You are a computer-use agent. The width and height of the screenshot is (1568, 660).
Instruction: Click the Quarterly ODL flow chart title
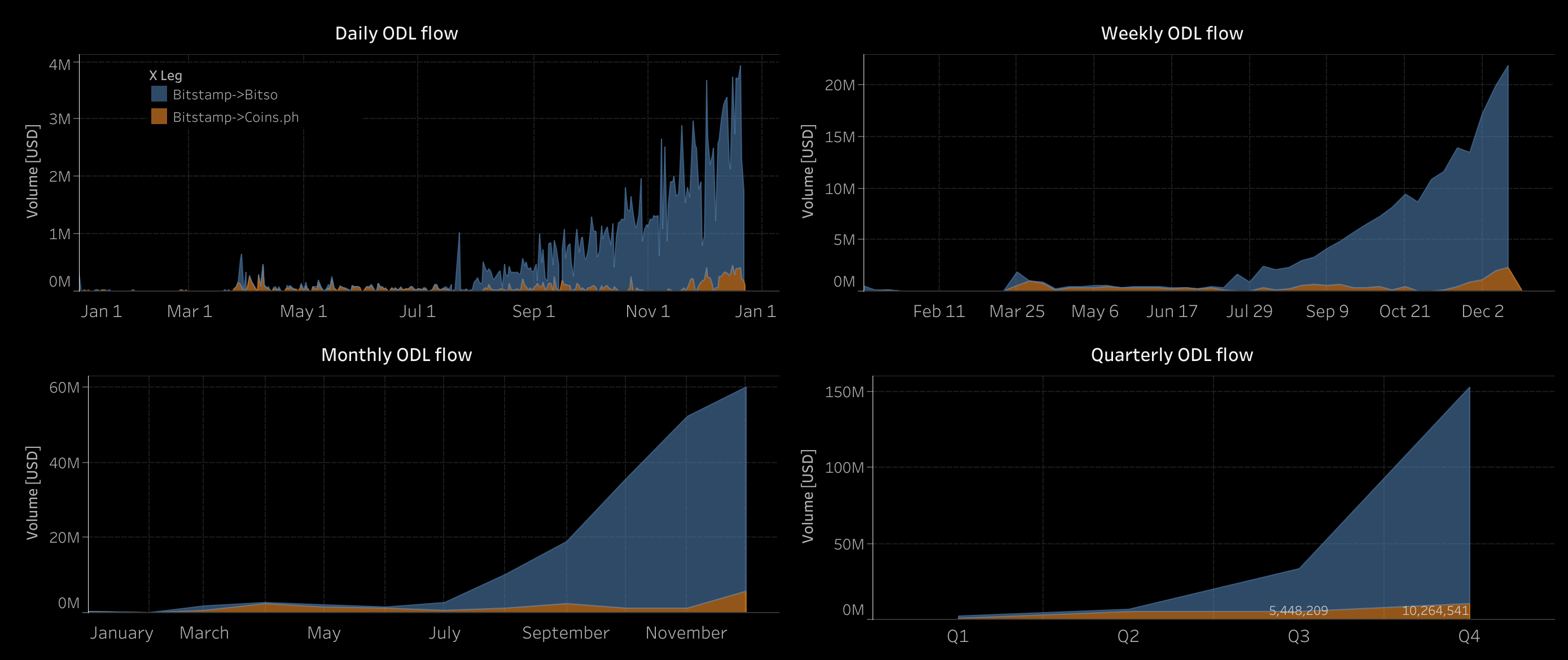pos(1172,355)
